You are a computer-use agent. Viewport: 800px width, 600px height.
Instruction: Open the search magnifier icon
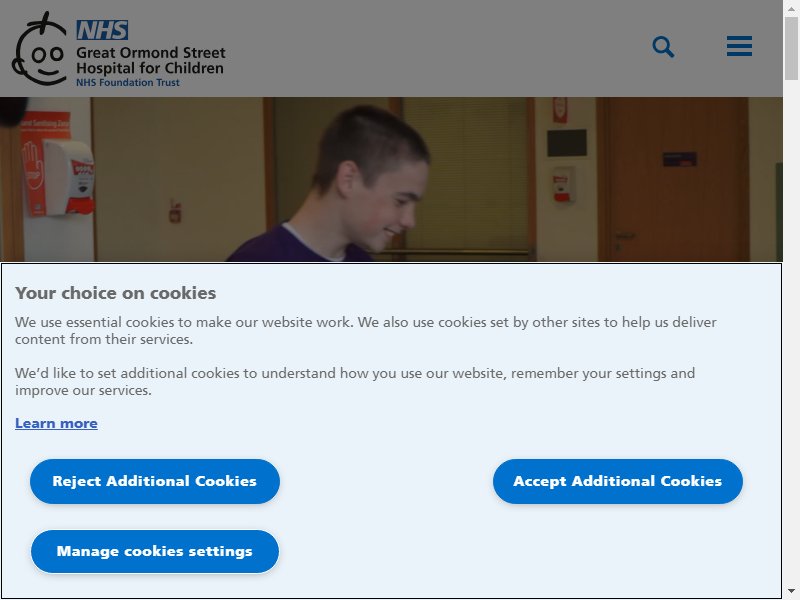point(663,47)
